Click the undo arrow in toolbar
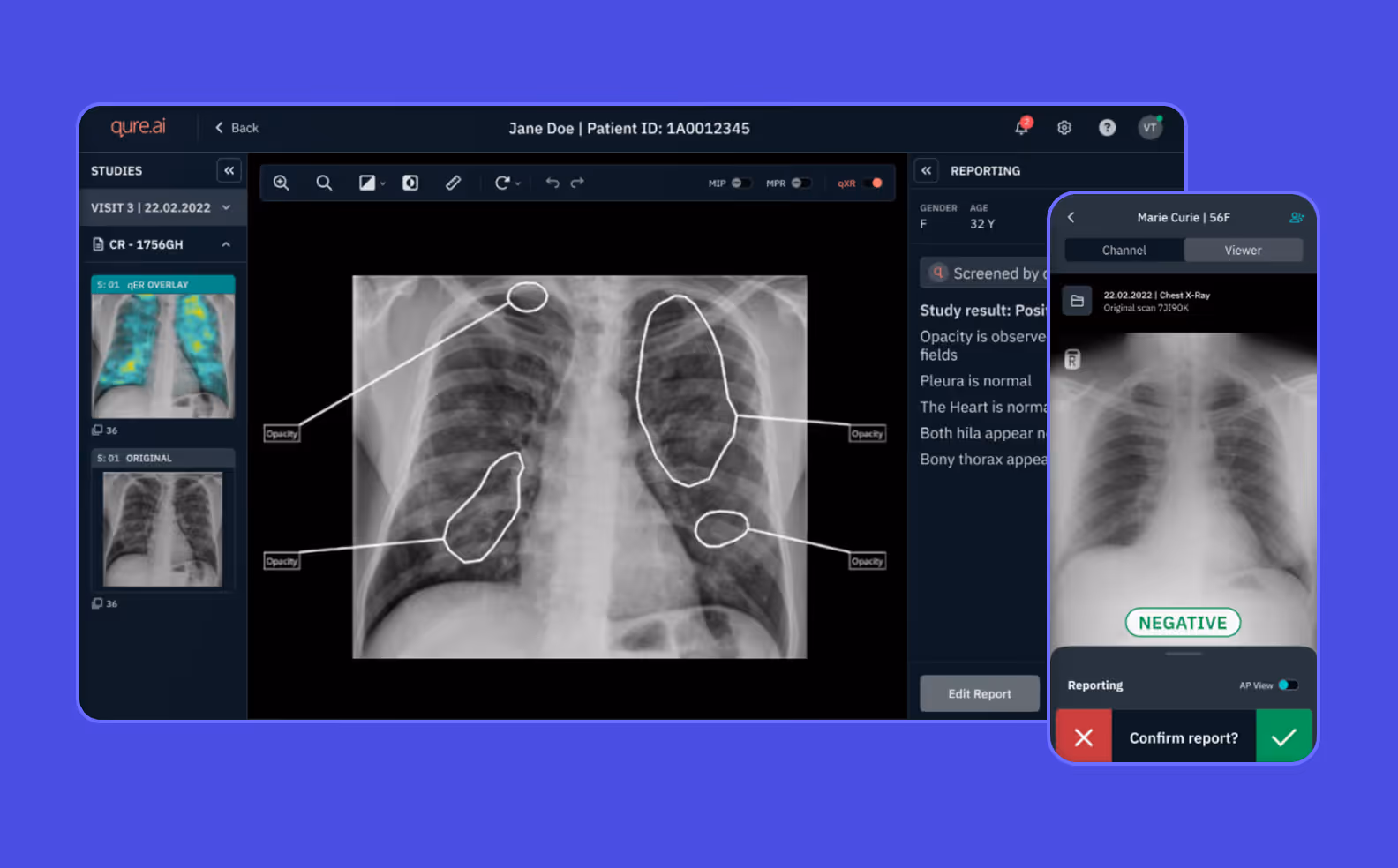 click(552, 183)
